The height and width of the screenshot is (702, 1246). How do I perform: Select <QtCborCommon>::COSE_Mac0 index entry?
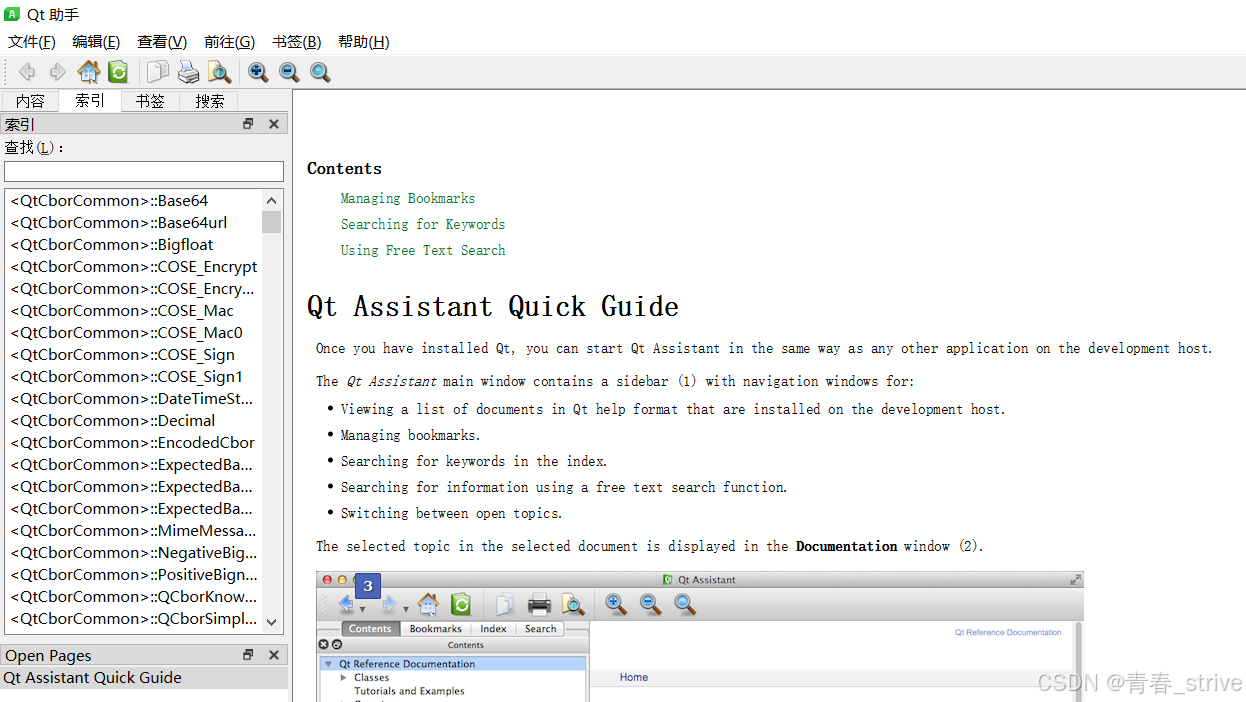click(x=133, y=332)
